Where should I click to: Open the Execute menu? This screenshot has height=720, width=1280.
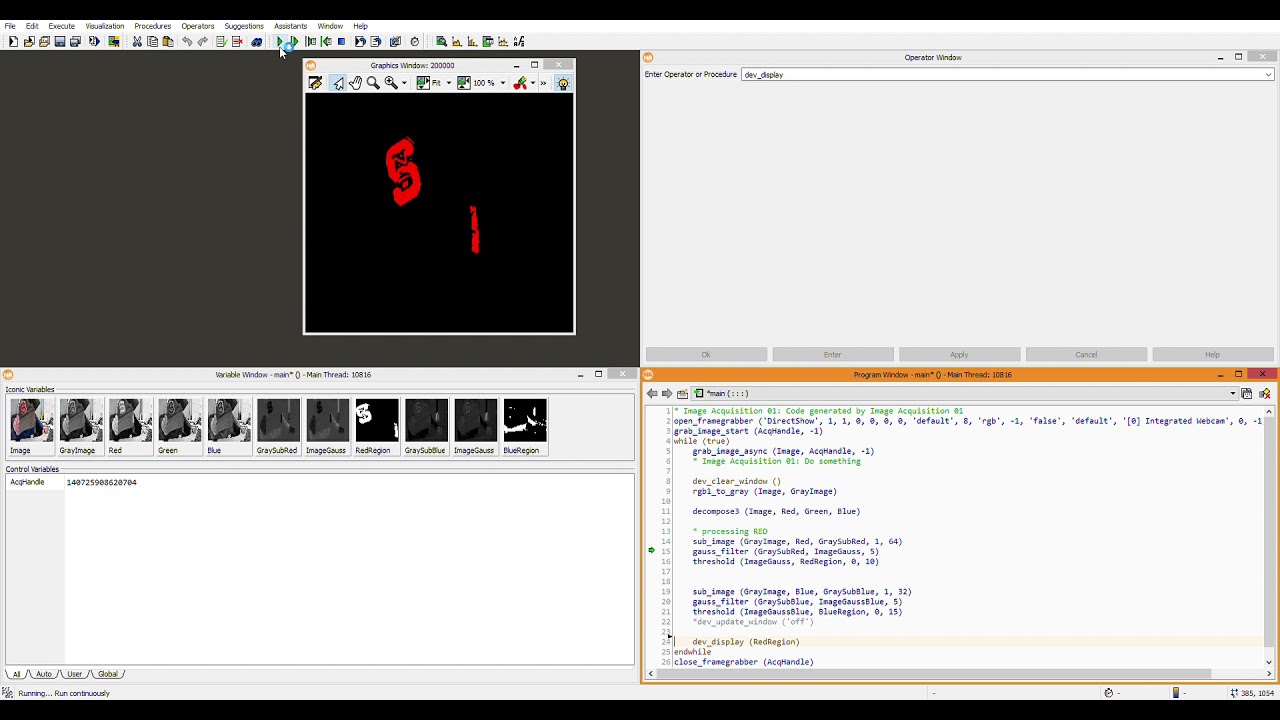(61, 26)
